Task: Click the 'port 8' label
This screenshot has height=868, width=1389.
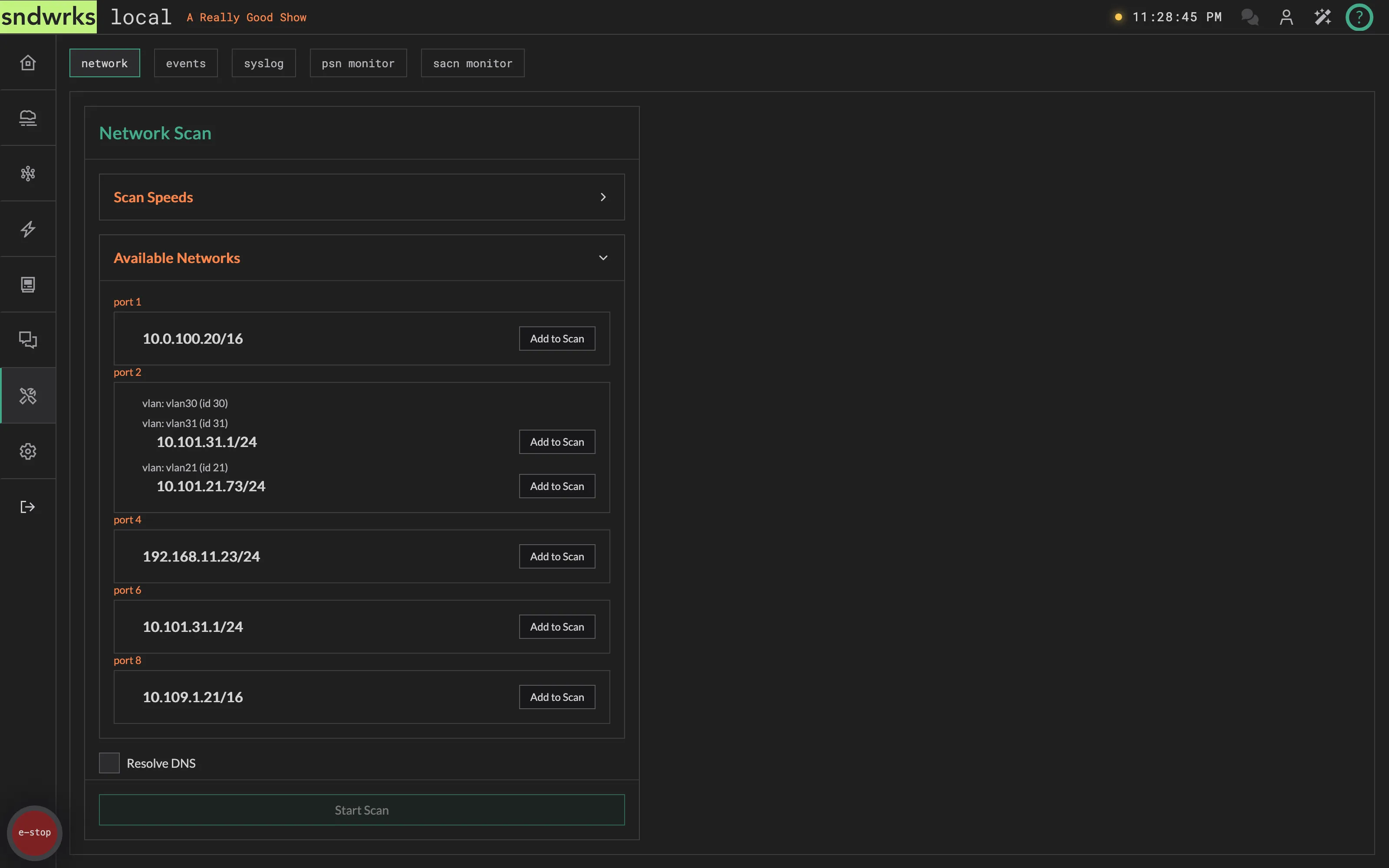Action: 127,660
